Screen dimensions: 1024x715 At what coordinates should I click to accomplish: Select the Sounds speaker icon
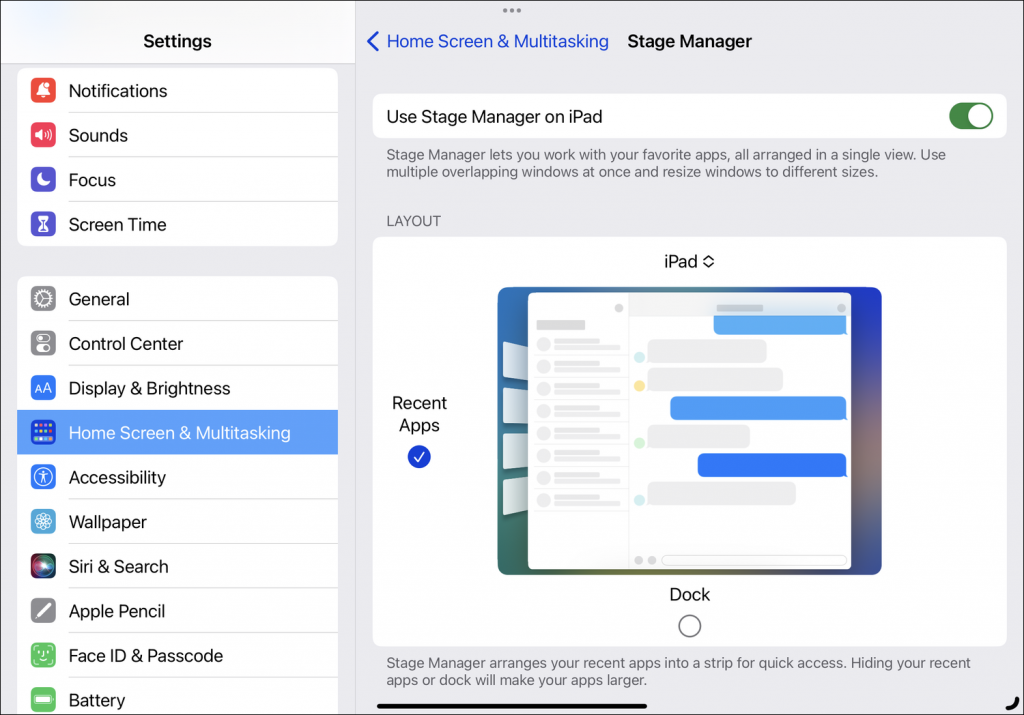pos(43,135)
